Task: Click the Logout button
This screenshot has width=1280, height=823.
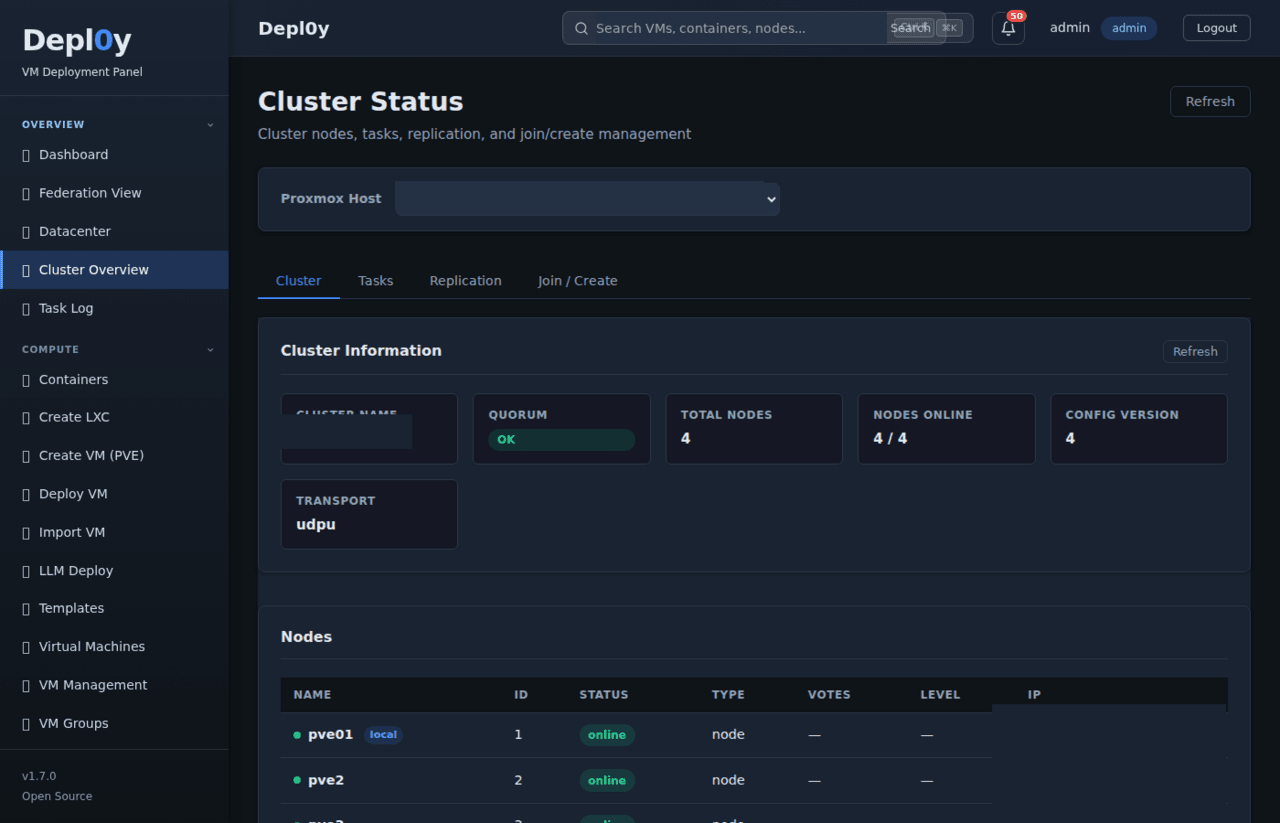Action: (1217, 28)
